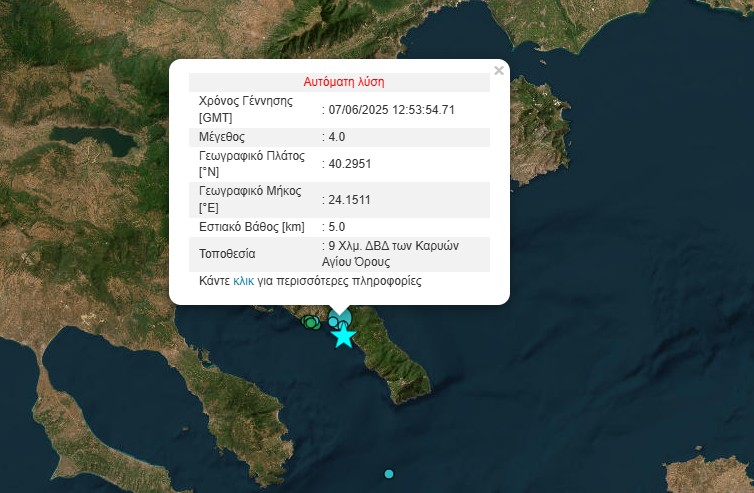The width and height of the screenshot is (754, 493).
Task: Click the 'Τοποθεσία' label
Action: point(227,254)
